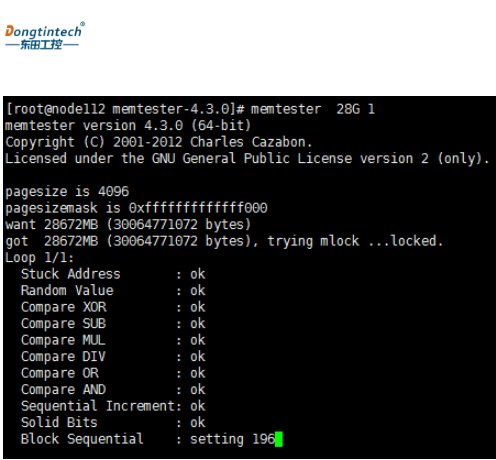This screenshot has height=460, width=496.
Task: Click the Chinese text under the logo
Action: click(41, 44)
